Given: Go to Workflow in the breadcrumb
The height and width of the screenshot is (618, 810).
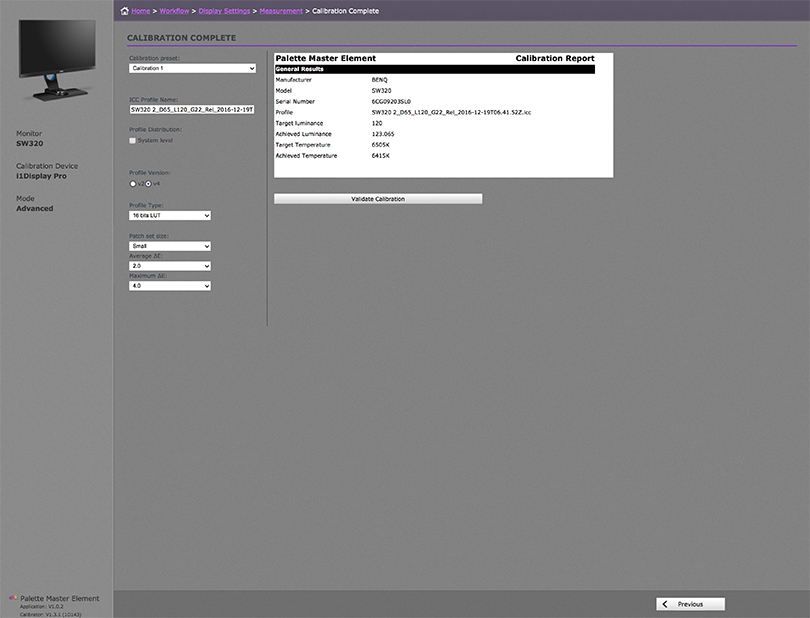Looking at the screenshot, I should (x=176, y=11).
